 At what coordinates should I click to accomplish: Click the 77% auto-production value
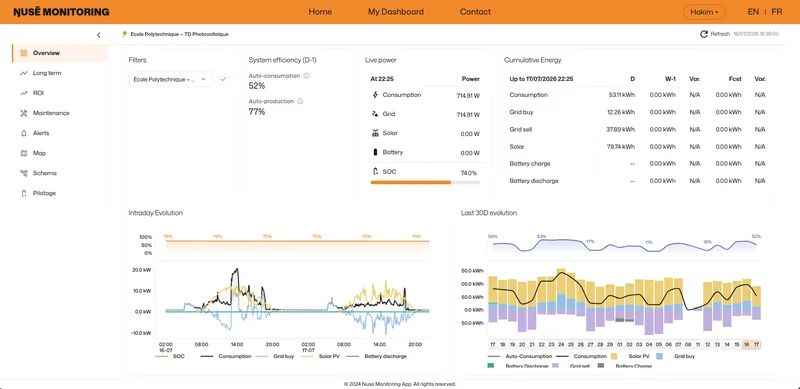pyautogui.click(x=257, y=112)
